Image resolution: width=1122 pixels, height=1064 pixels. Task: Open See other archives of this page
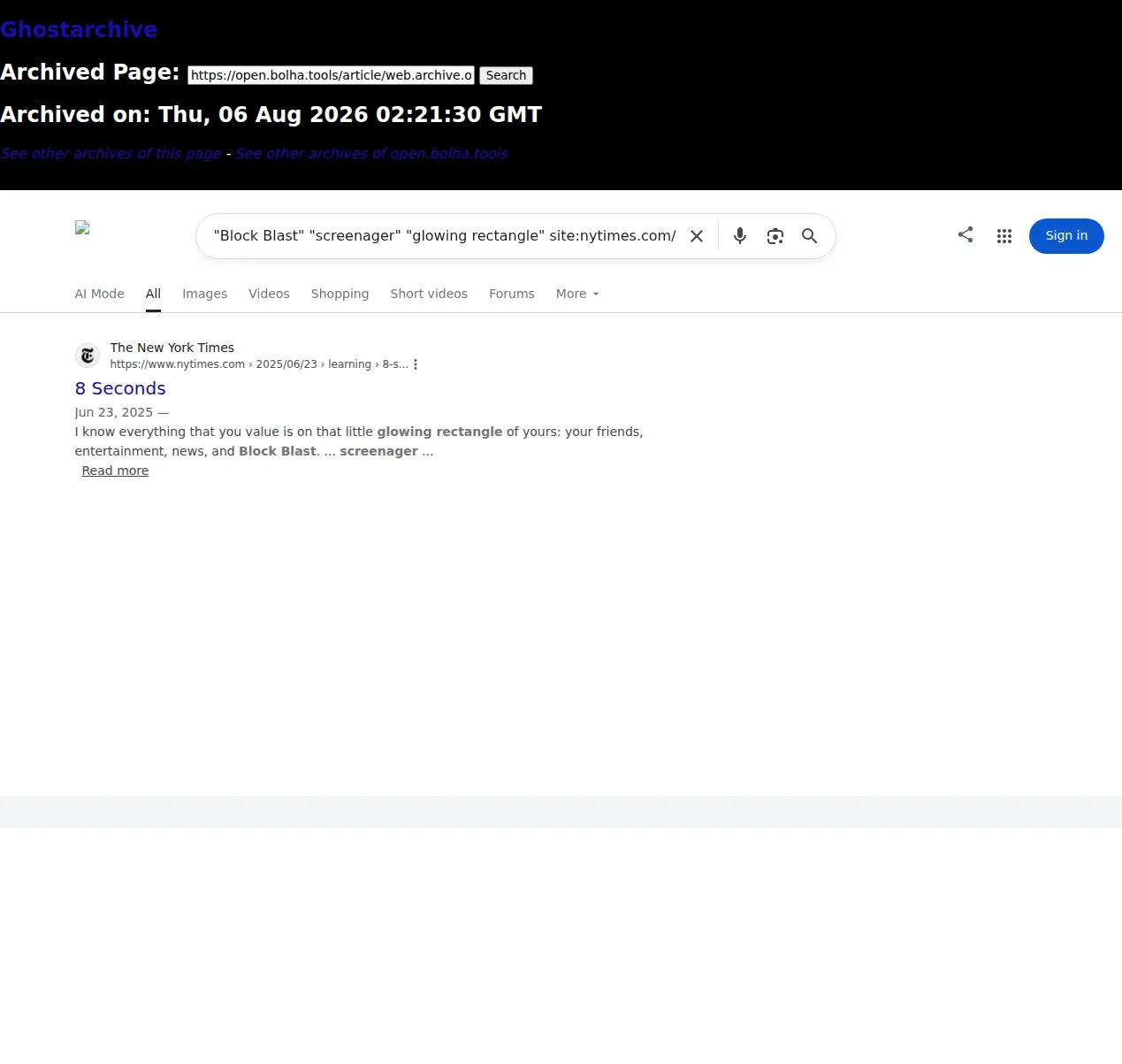coord(111,153)
